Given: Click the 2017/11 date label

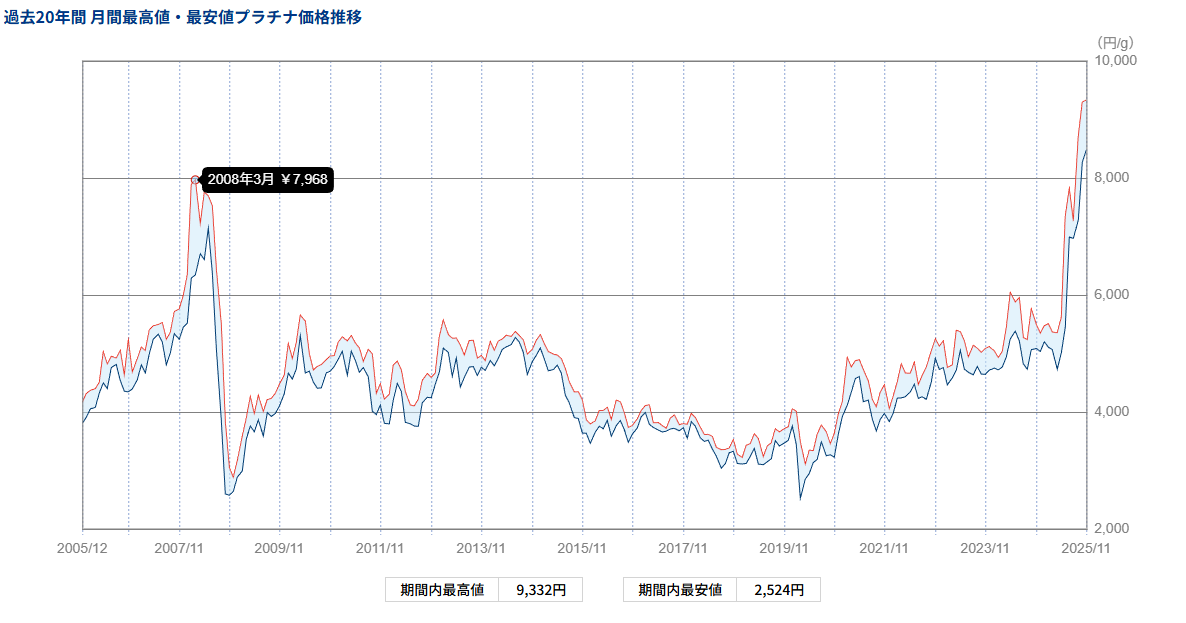Looking at the screenshot, I should [x=683, y=548].
